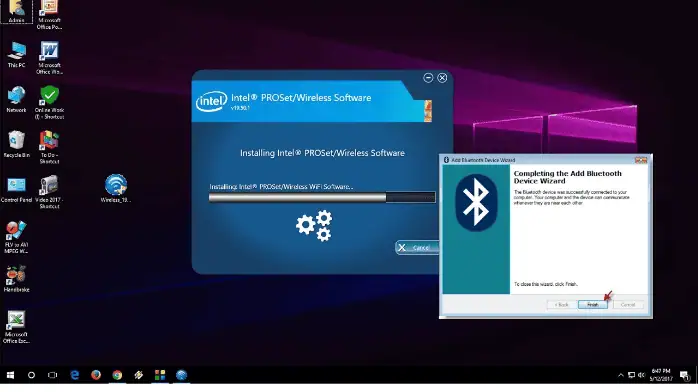Open the Start menu

pyautogui.click(x=10, y=375)
